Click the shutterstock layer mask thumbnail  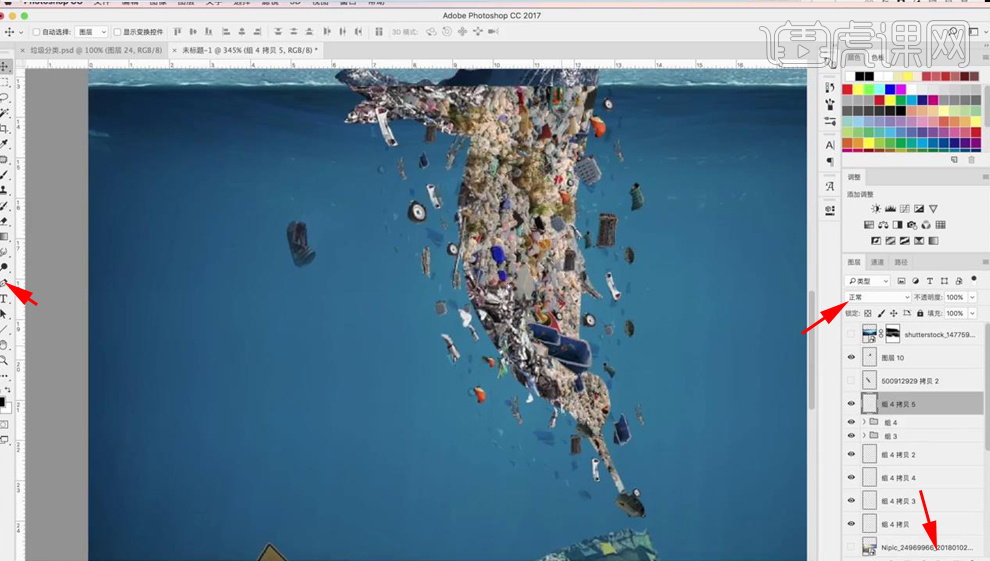(x=893, y=334)
